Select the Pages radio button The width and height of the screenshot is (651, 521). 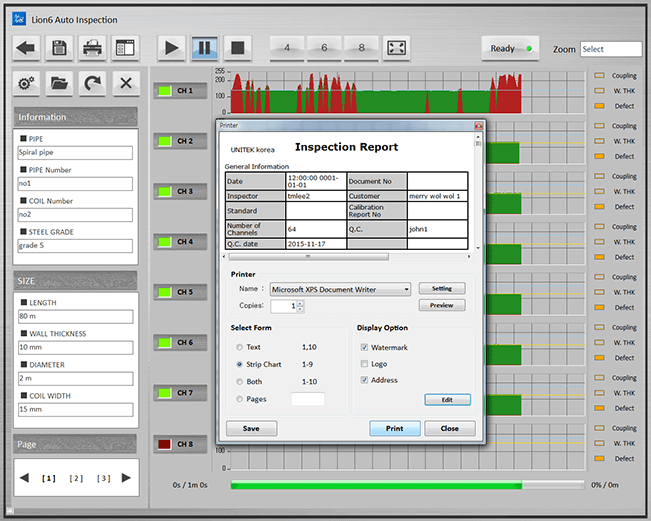tap(240, 399)
